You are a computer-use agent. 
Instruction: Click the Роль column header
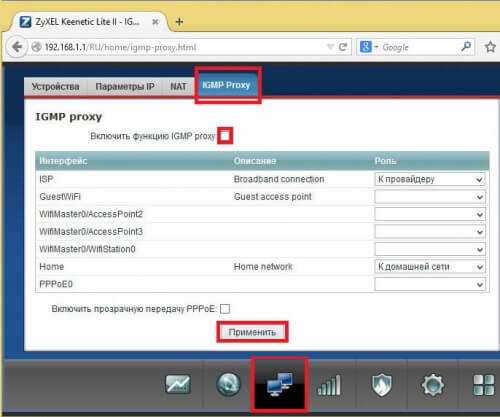385,161
